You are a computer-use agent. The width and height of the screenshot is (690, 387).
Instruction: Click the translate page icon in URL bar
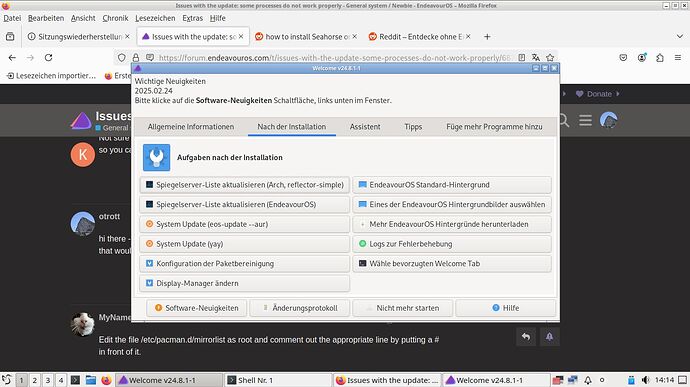[x=536, y=58]
